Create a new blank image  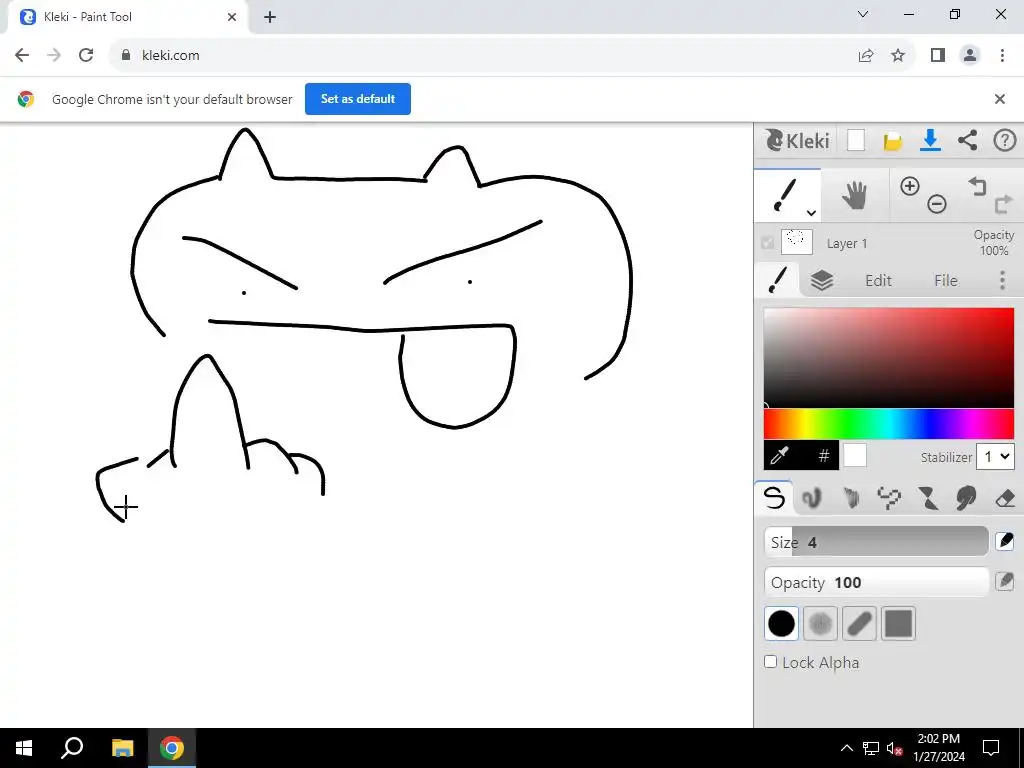856,140
